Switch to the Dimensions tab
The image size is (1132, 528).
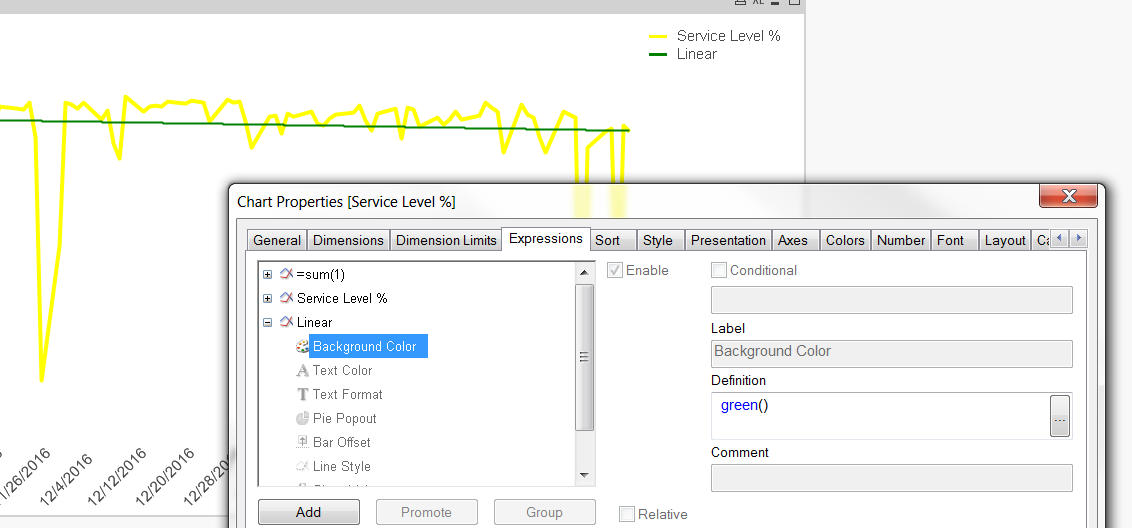(x=349, y=241)
